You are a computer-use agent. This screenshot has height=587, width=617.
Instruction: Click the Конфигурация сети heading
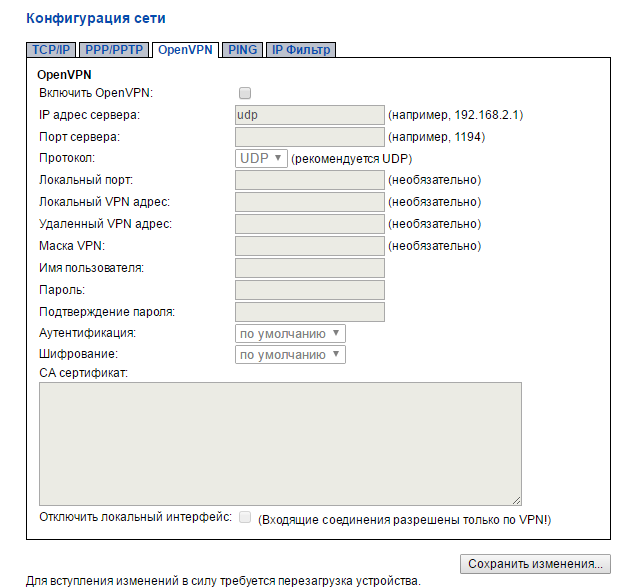[x=96, y=18]
